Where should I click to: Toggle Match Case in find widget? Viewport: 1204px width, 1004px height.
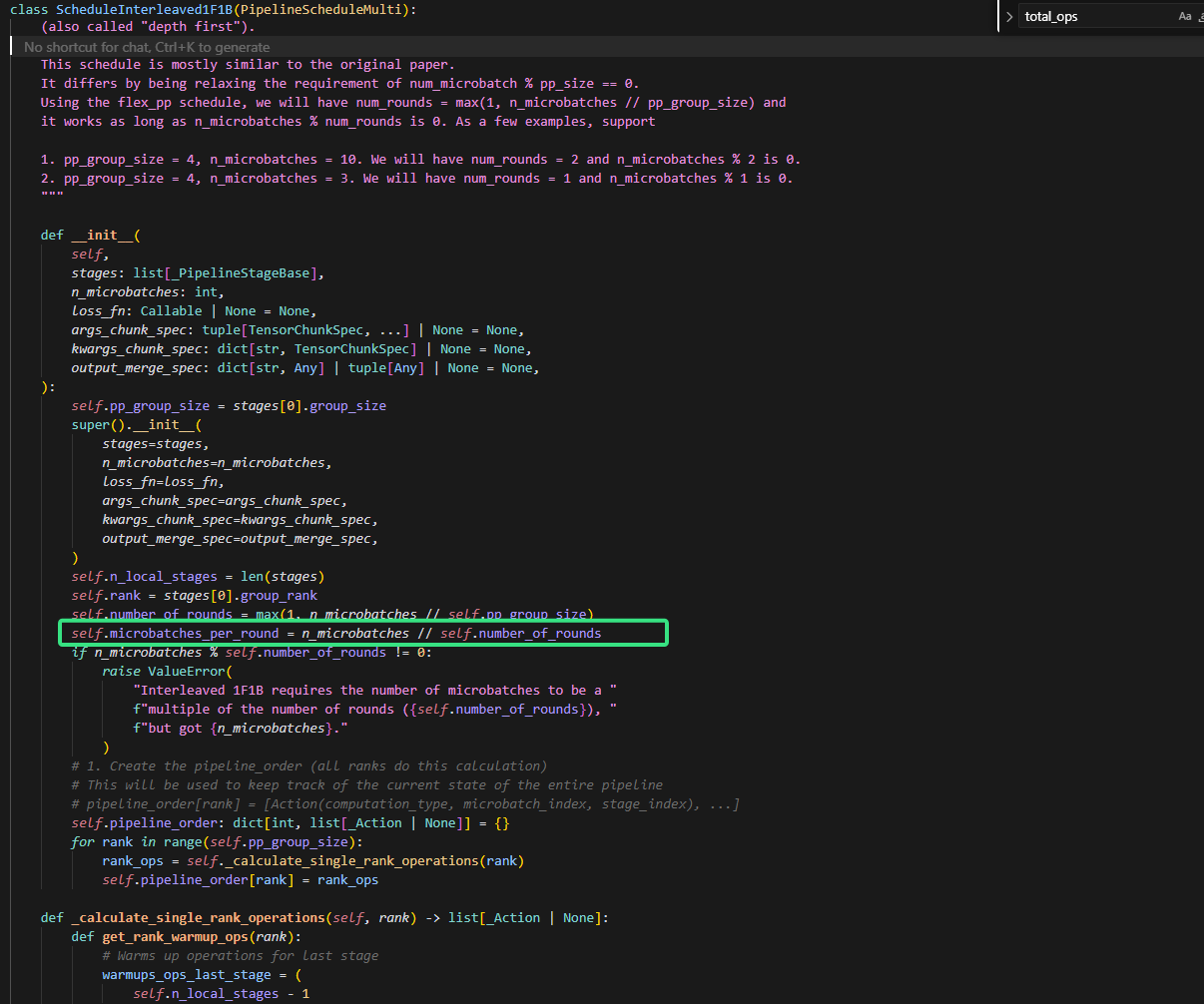click(x=1184, y=16)
